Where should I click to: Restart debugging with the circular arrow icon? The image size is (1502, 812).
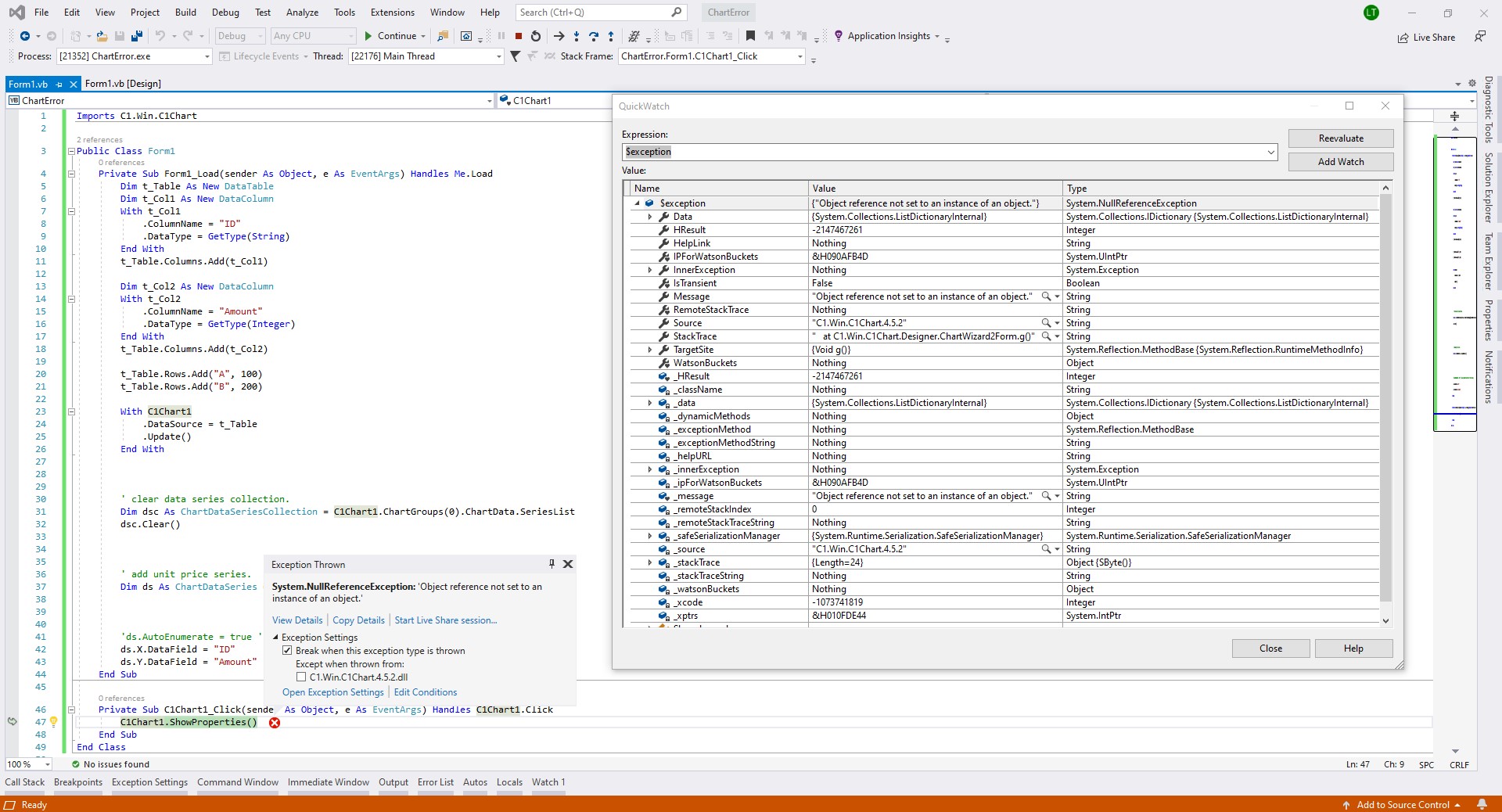[x=536, y=36]
